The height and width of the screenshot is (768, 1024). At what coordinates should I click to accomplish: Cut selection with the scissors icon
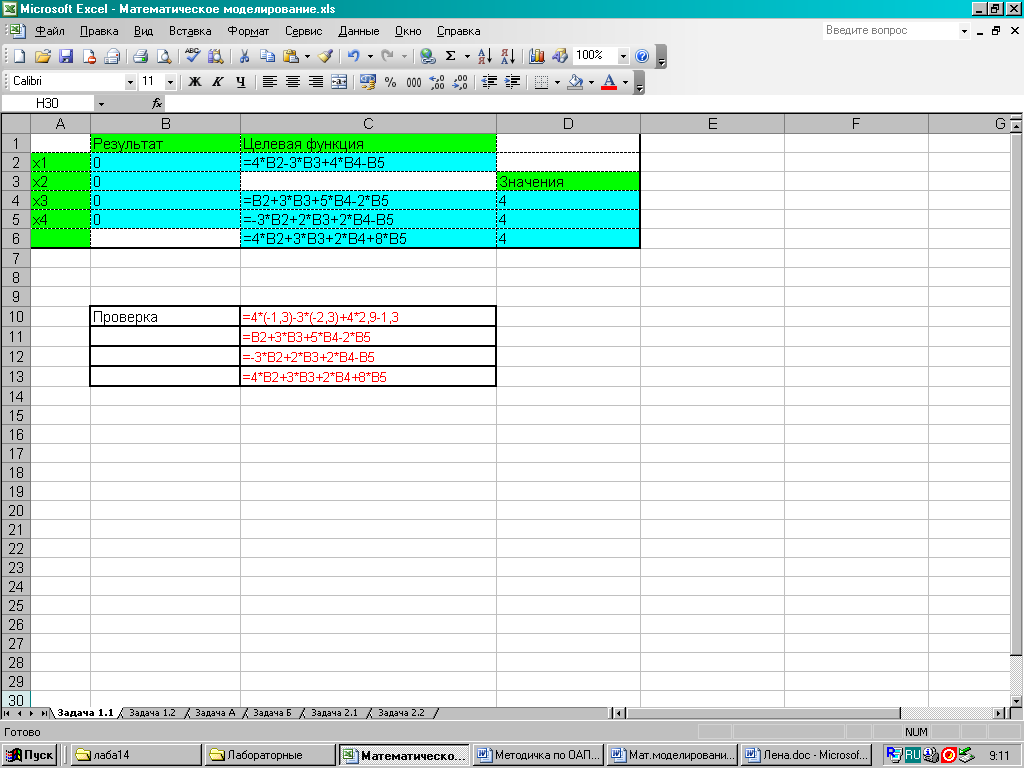click(244, 56)
